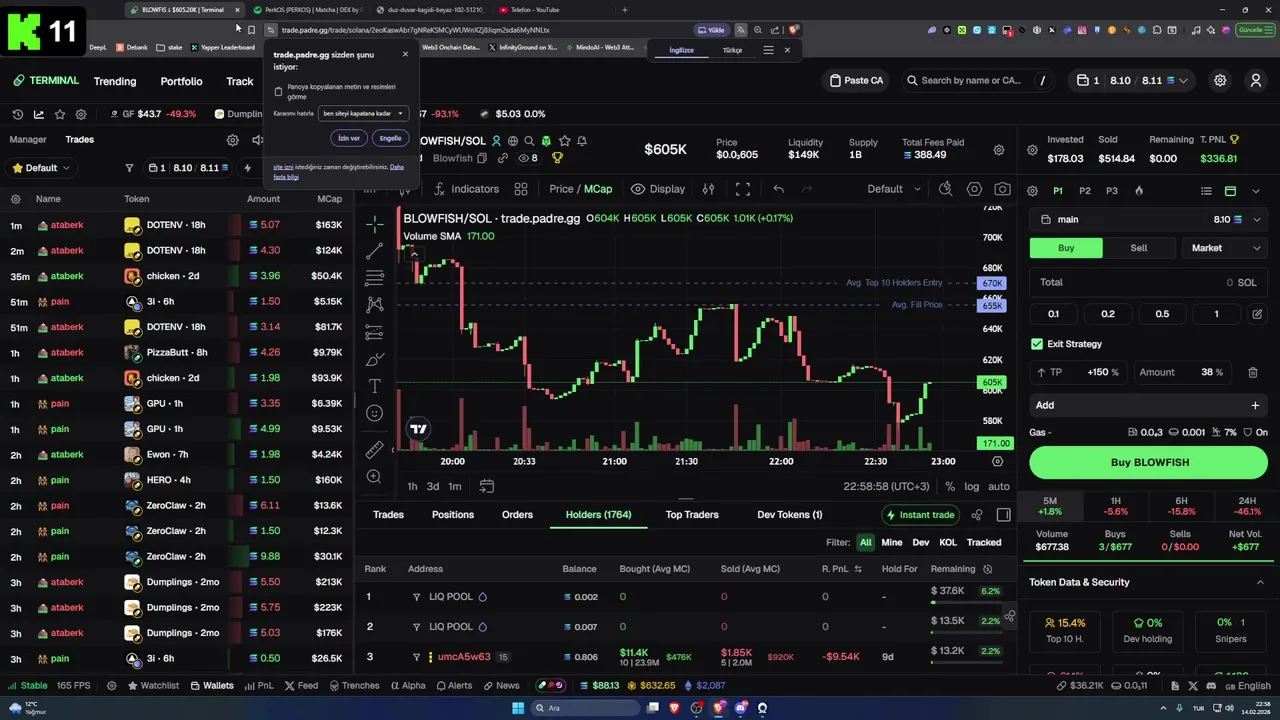
Task: Open account profile icon
Action: [1256, 80]
